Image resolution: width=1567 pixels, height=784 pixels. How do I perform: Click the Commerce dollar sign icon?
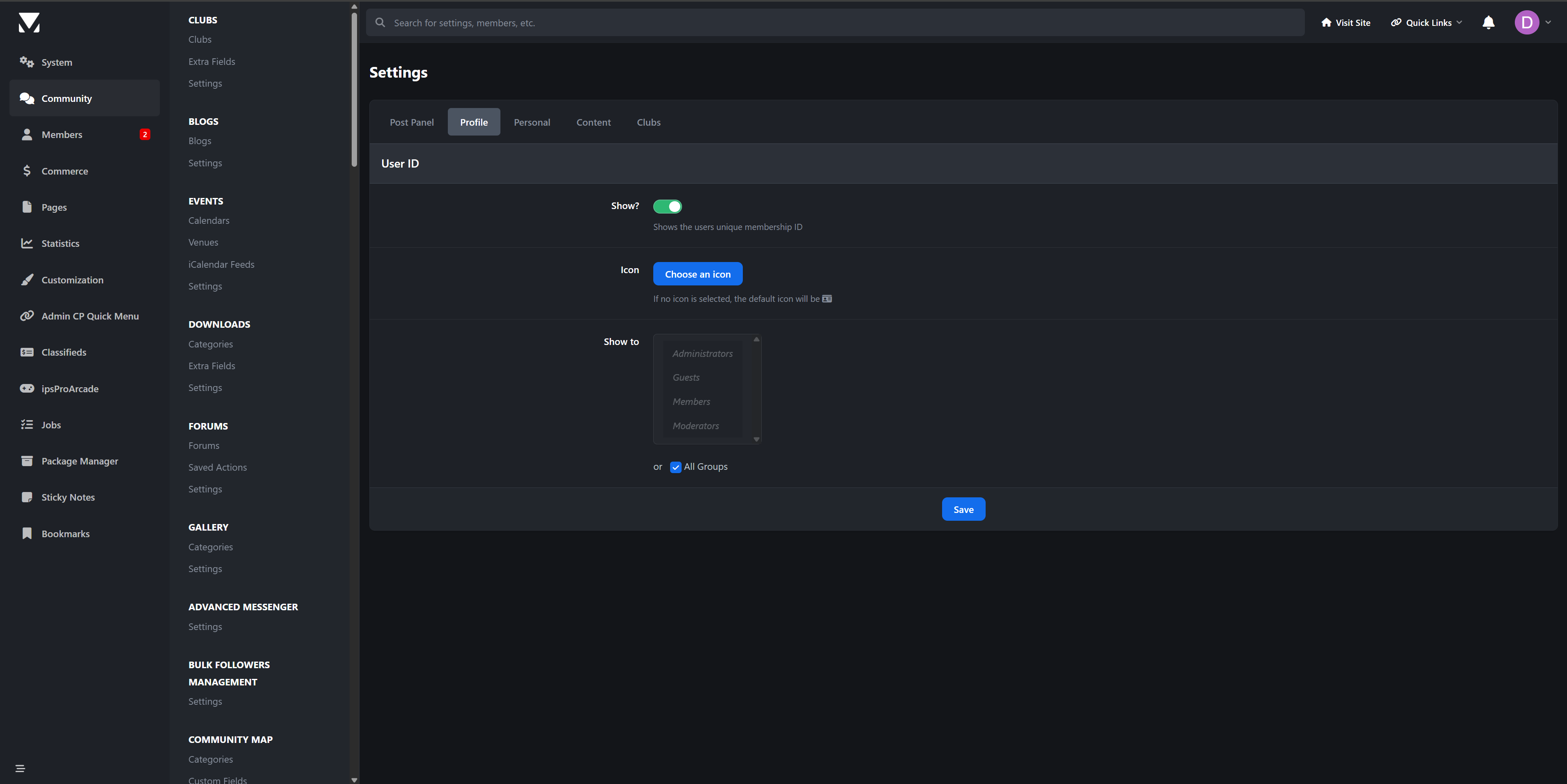[x=27, y=171]
